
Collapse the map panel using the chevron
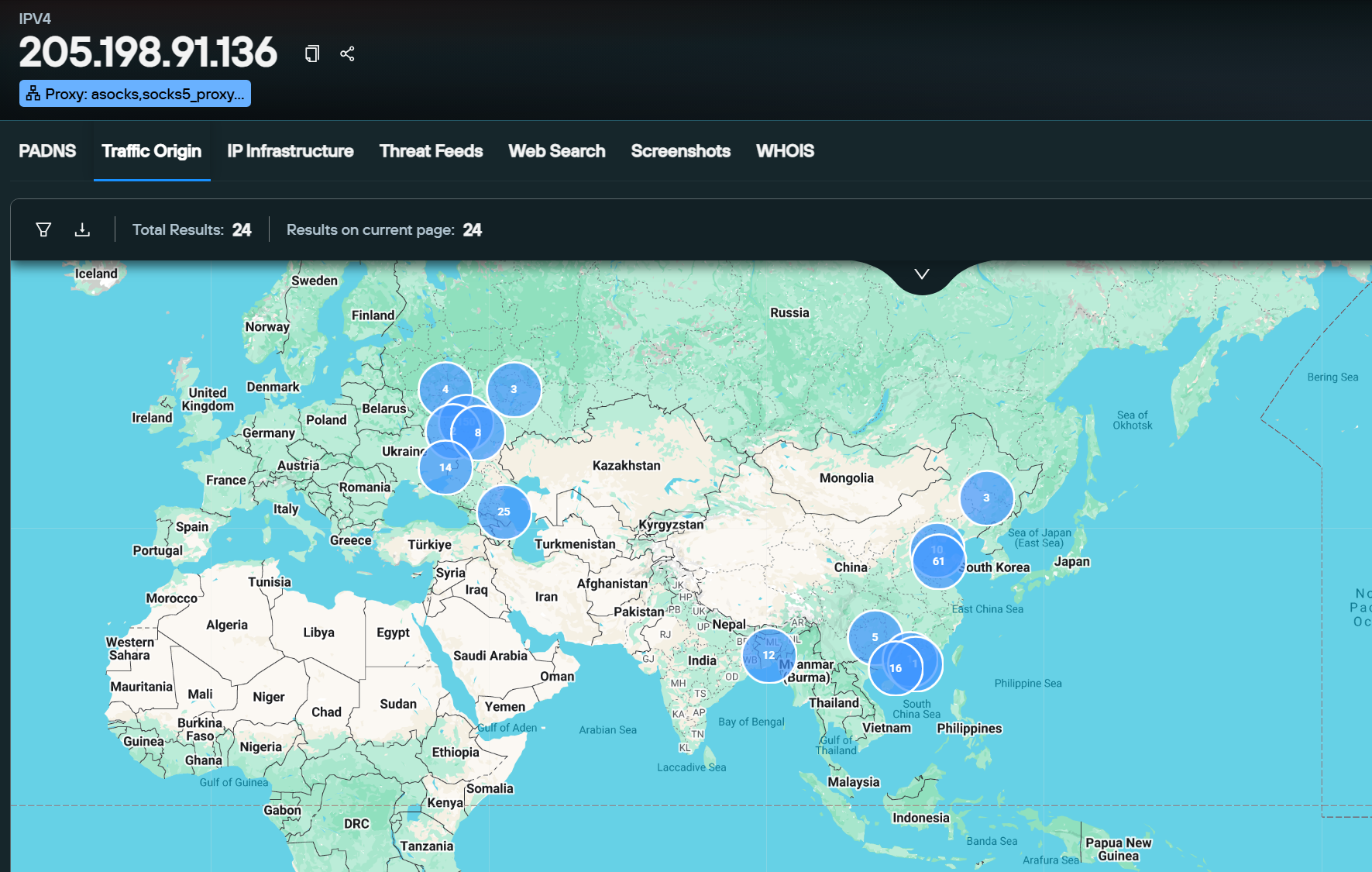(921, 274)
